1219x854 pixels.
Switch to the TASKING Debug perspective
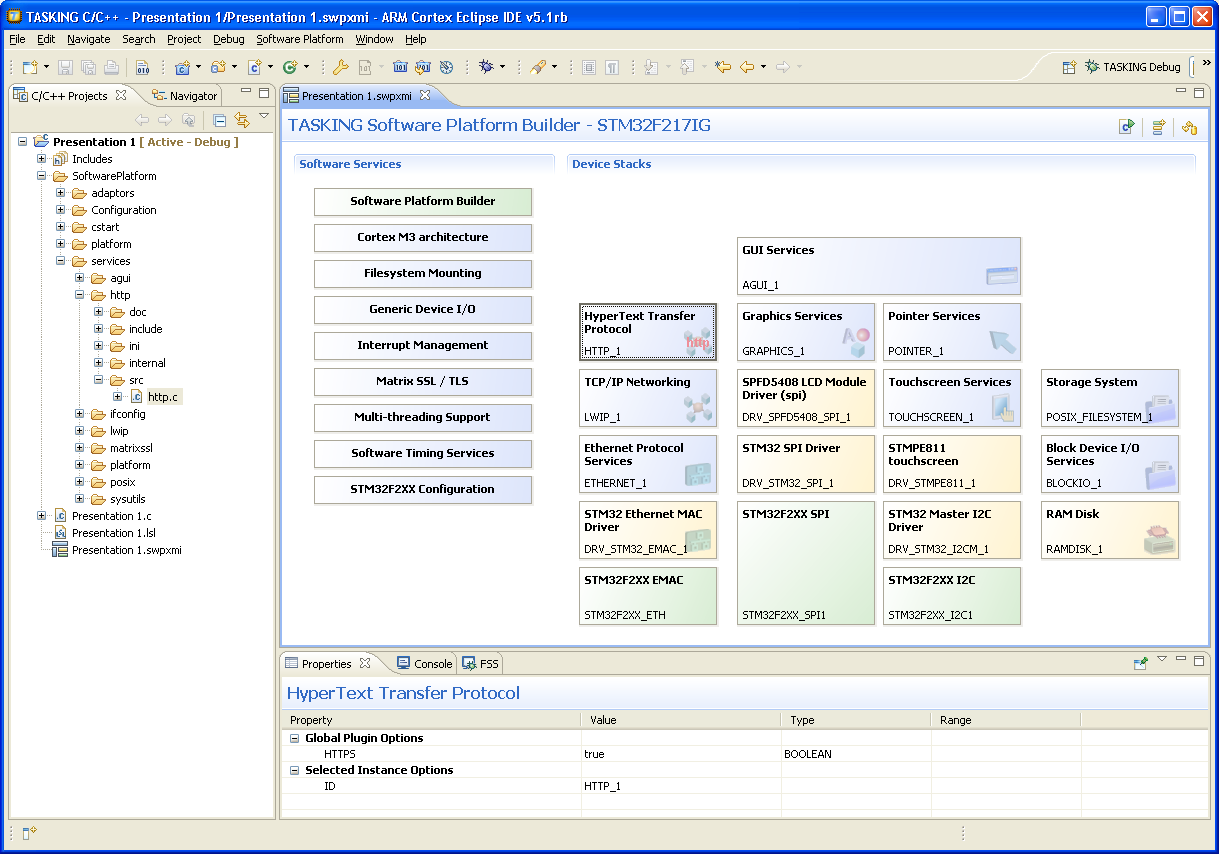(x=1132, y=67)
